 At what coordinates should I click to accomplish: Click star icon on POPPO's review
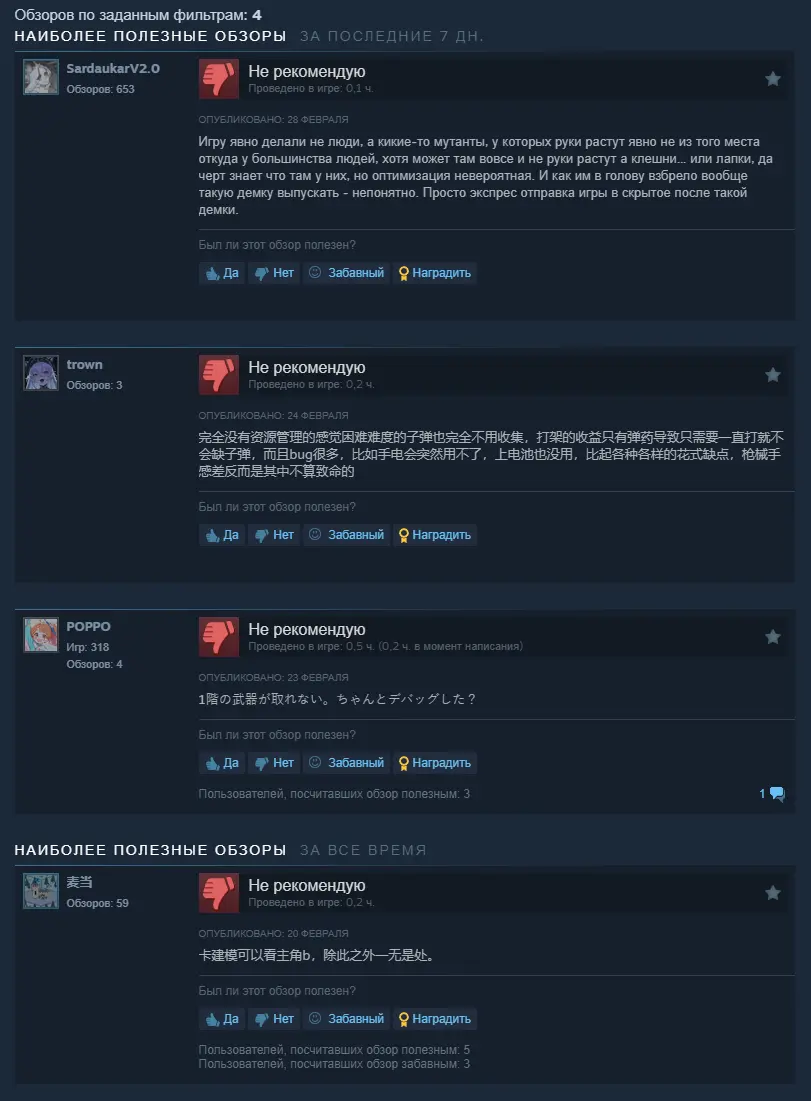tap(772, 637)
